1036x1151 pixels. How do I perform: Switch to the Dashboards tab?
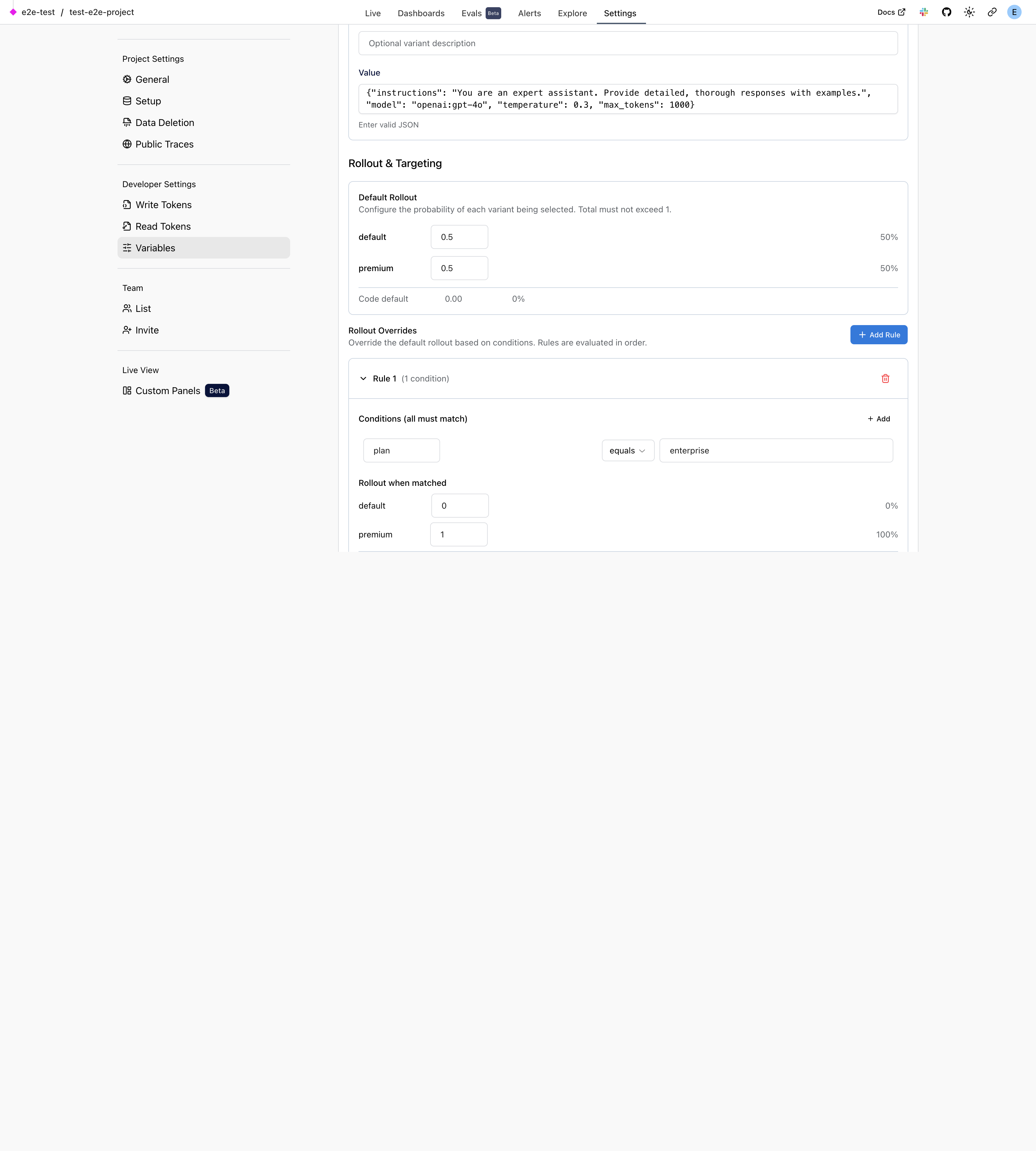tap(421, 13)
